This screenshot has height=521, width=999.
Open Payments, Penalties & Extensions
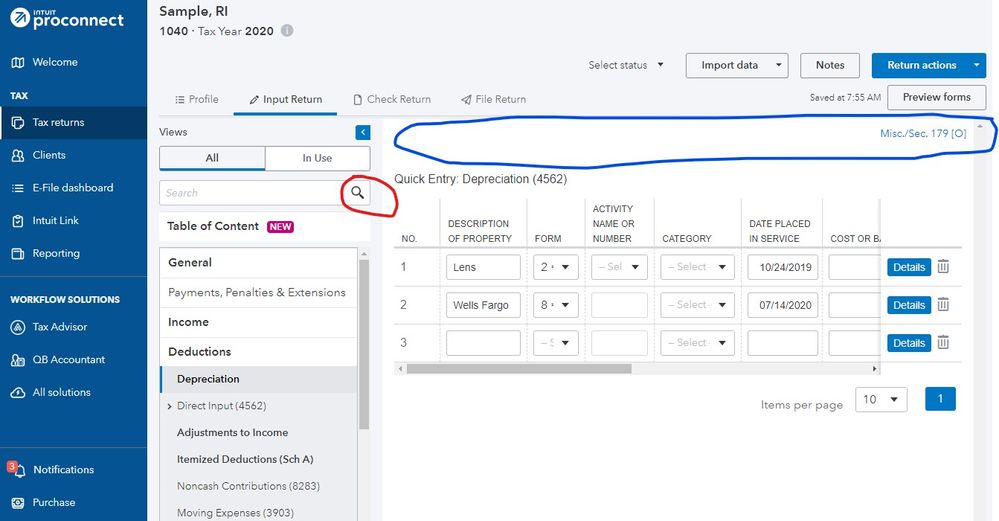[258, 292]
